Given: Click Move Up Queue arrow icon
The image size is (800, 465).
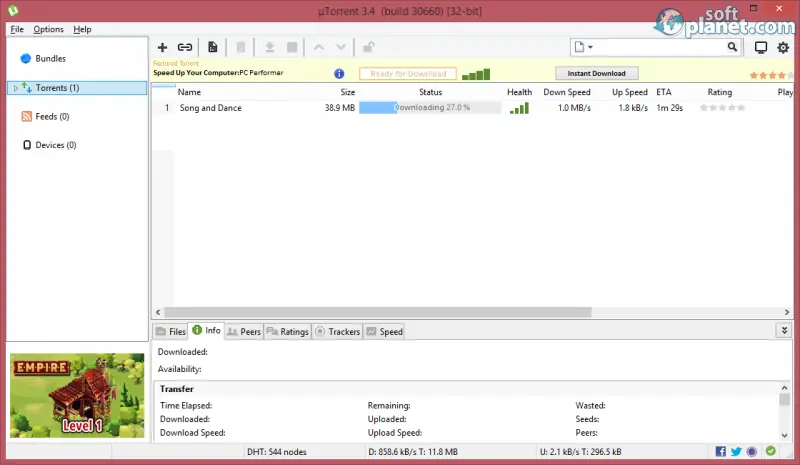Looking at the screenshot, I should tap(318, 47).
